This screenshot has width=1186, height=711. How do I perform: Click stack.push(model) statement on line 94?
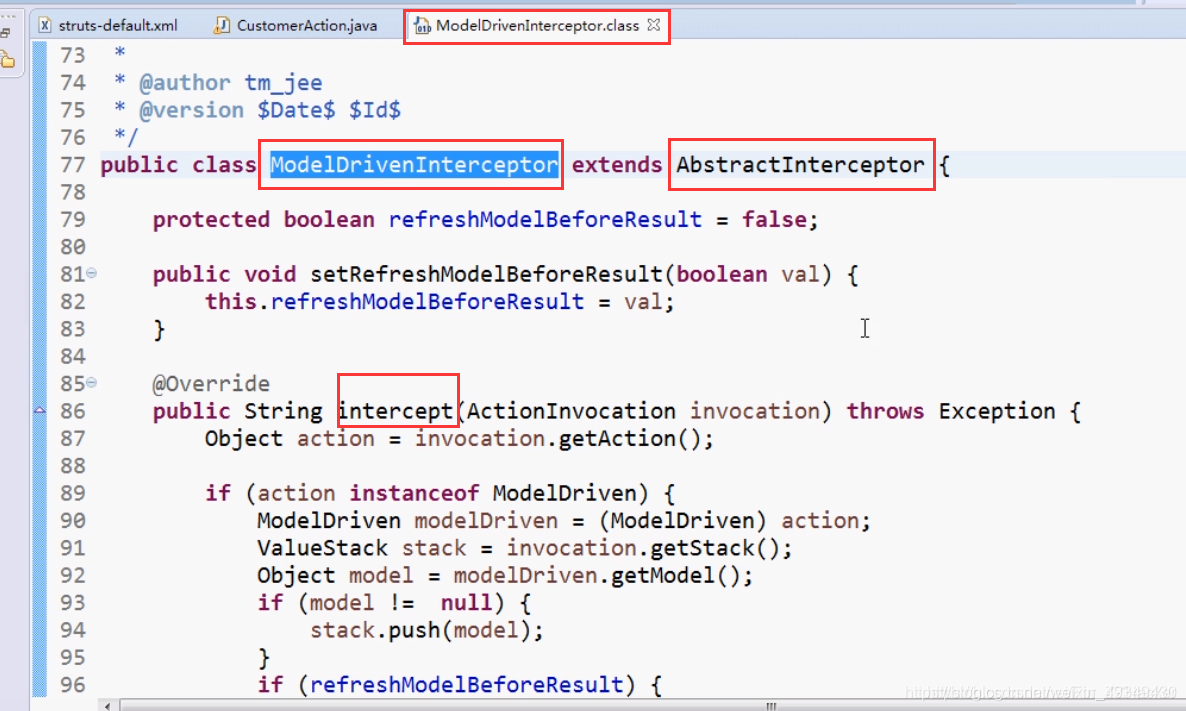coord(427,630)
